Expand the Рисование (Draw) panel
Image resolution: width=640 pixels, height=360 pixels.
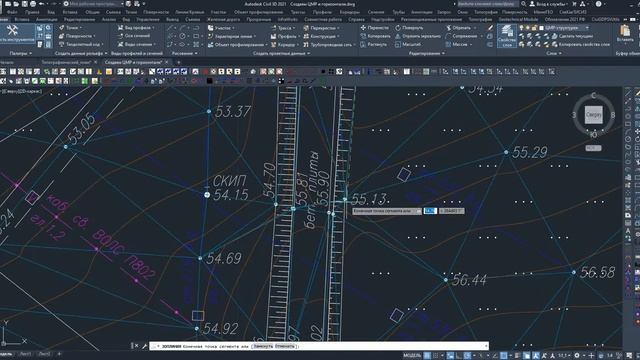[184, 53]
